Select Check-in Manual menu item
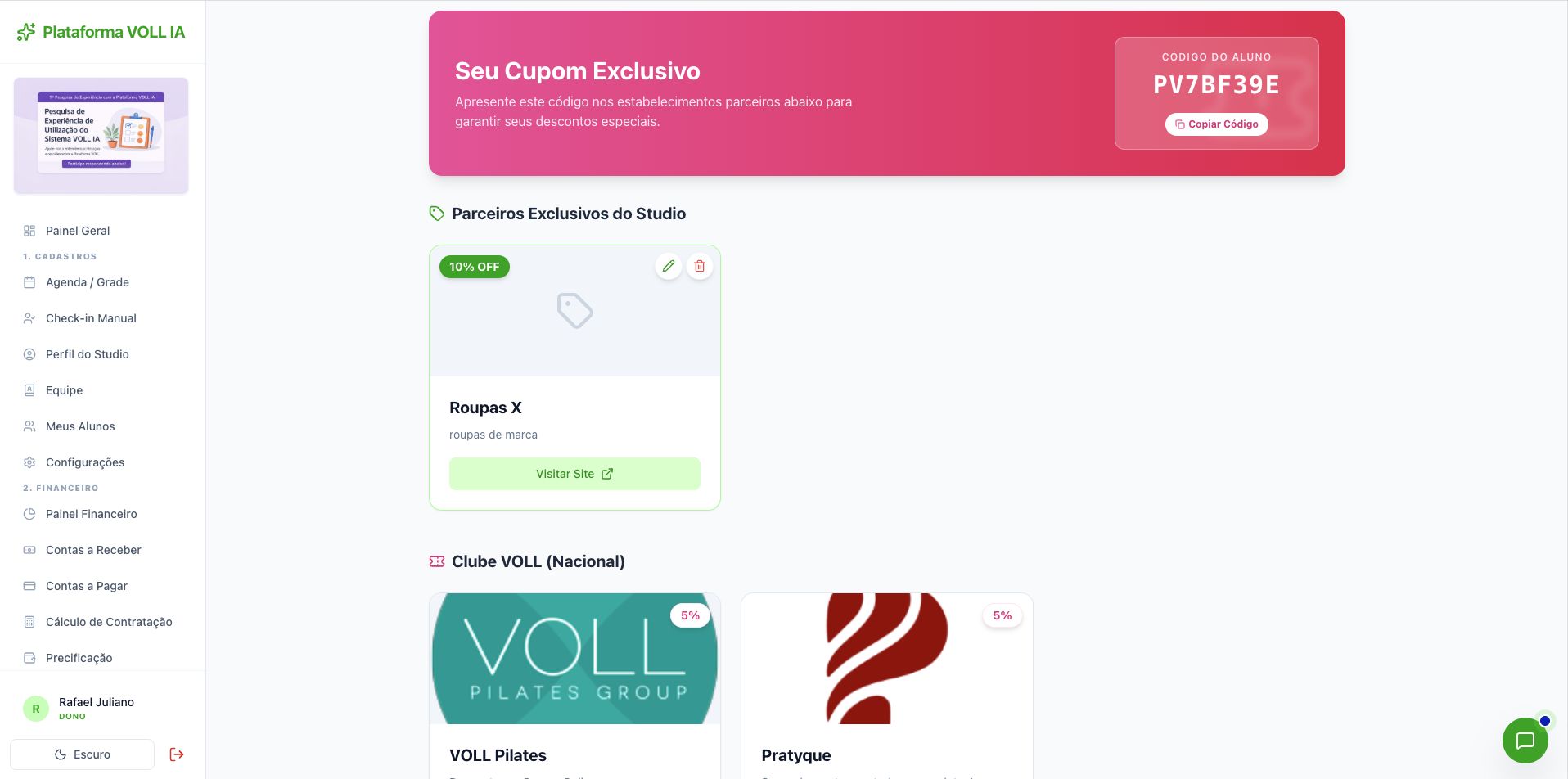1568x779 pixels. [91, 318]
